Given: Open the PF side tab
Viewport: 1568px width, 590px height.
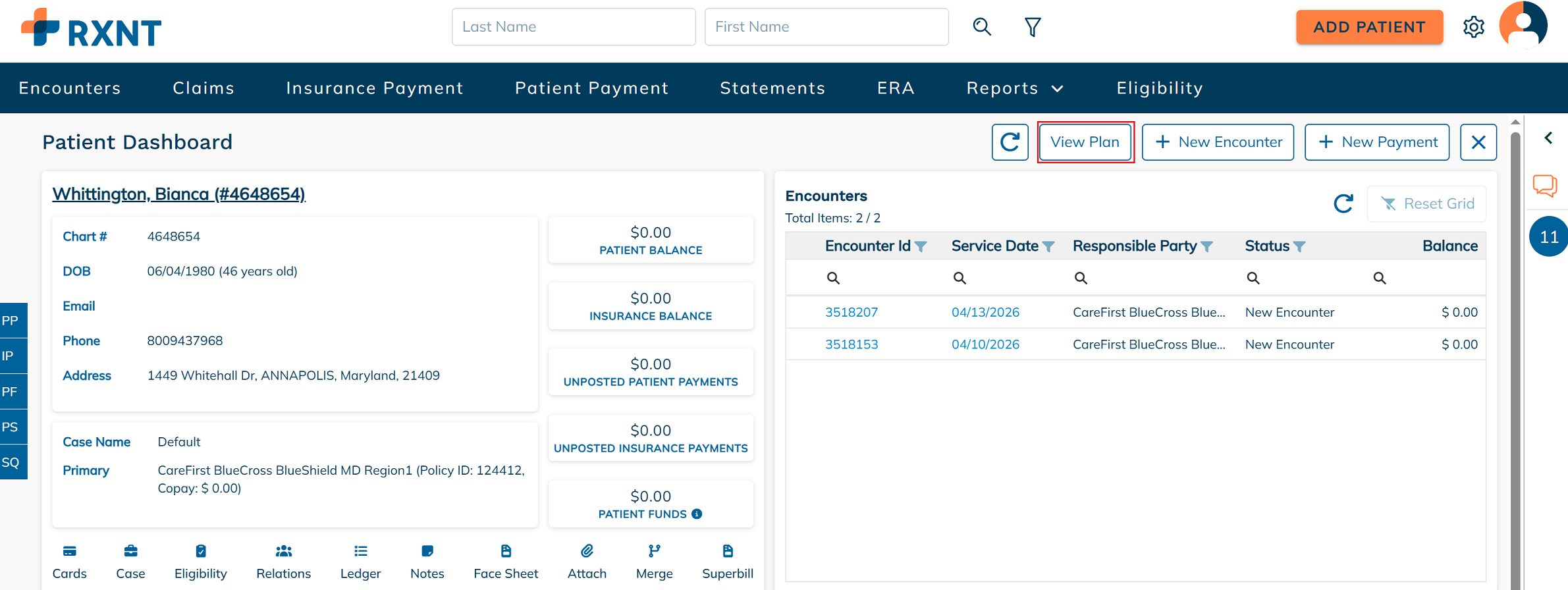Looking at the screenshot, I should click(x=13, y=392).
